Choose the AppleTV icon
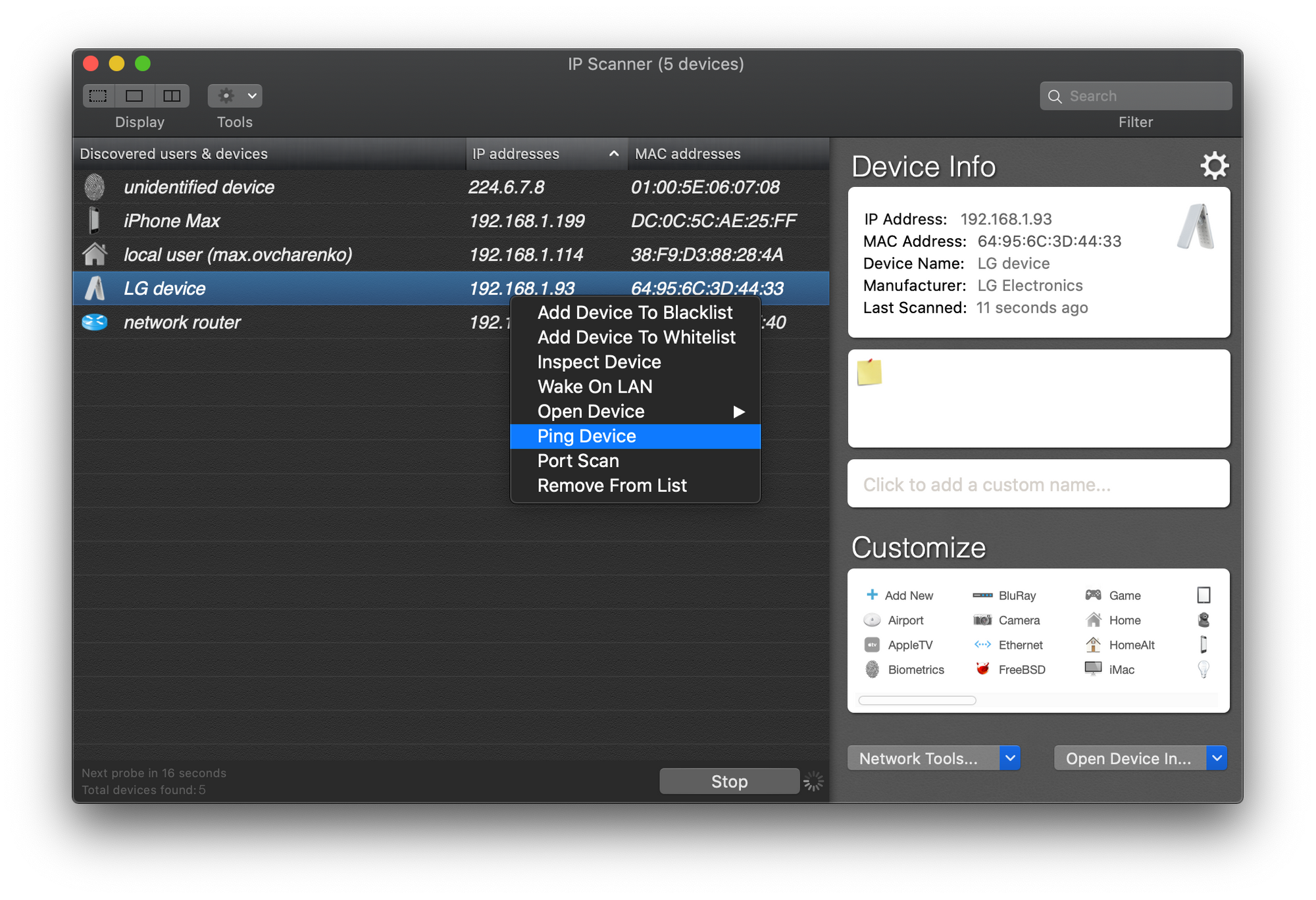Viewport: 1316px width, 900px height. pyautogui.click(x=873, y=645)
